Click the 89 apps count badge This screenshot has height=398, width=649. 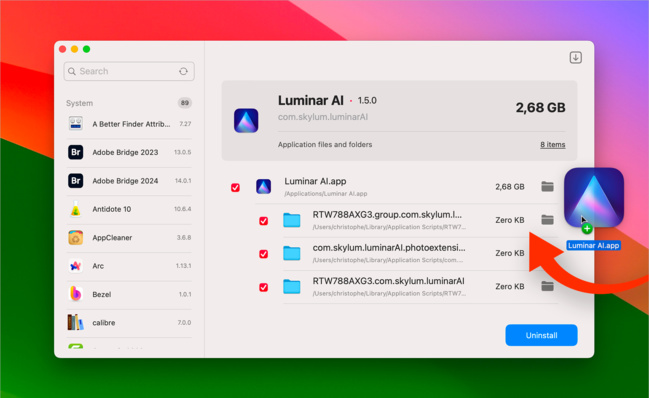pyautogui.click(x=185, y=103)
